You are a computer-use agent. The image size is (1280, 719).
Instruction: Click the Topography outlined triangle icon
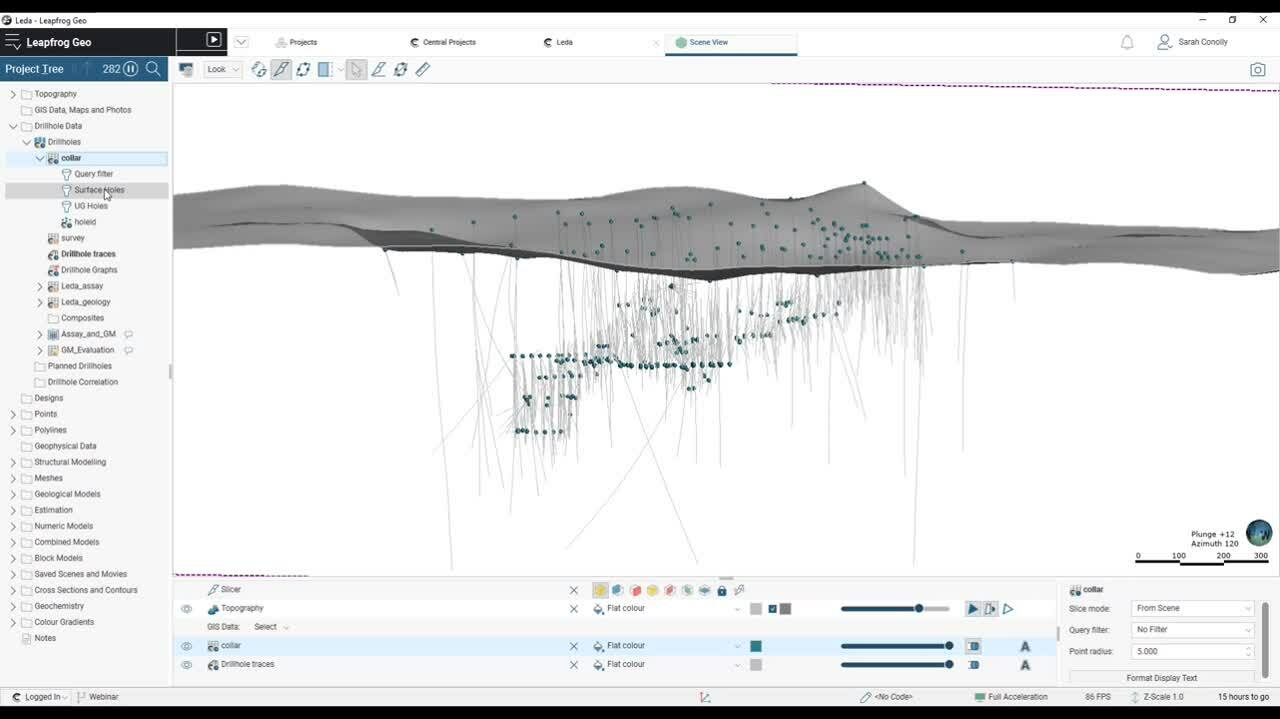(1008, 609)
